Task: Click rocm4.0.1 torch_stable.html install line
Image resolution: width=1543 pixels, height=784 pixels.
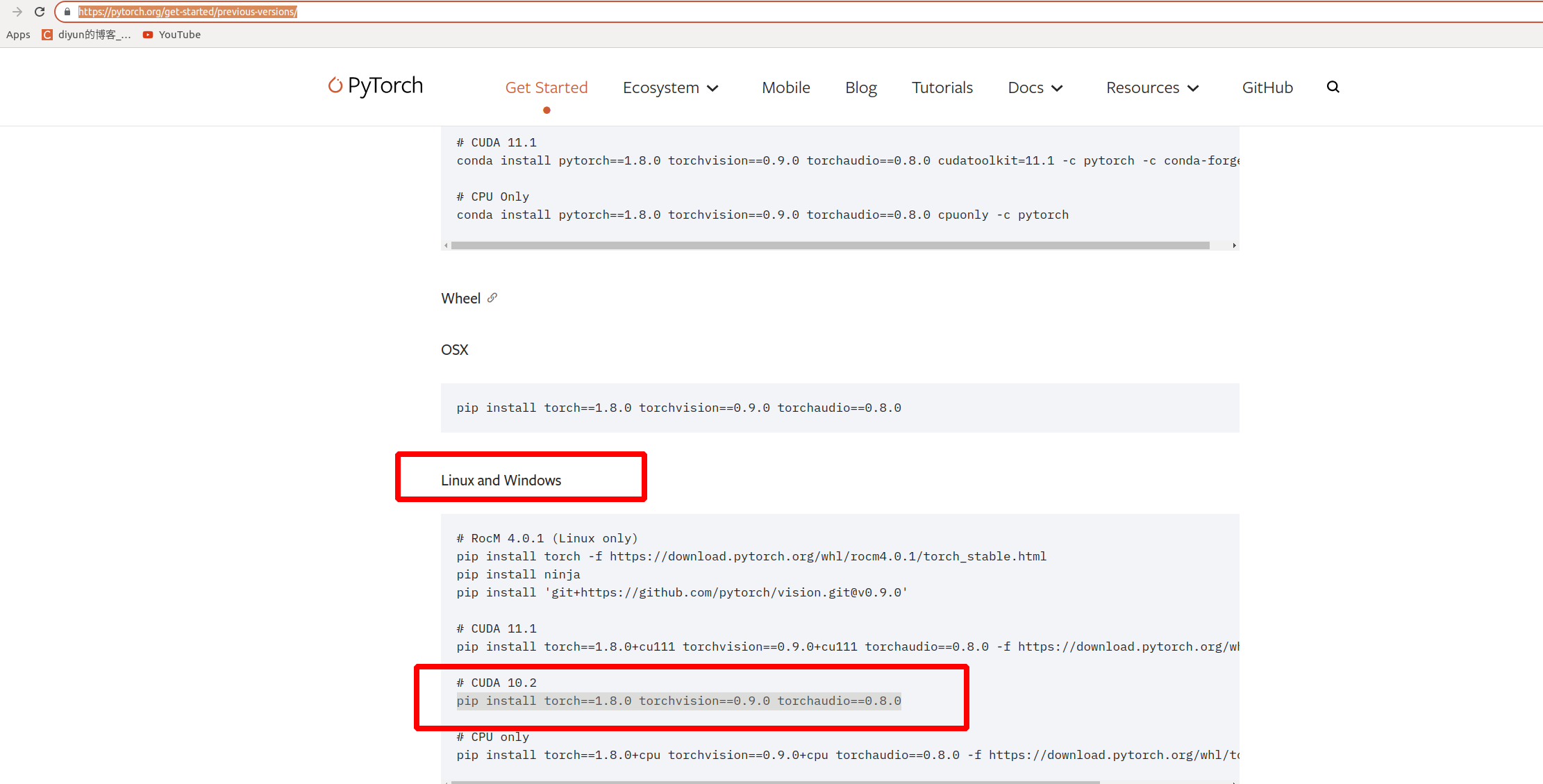Action: pos(751,556)
